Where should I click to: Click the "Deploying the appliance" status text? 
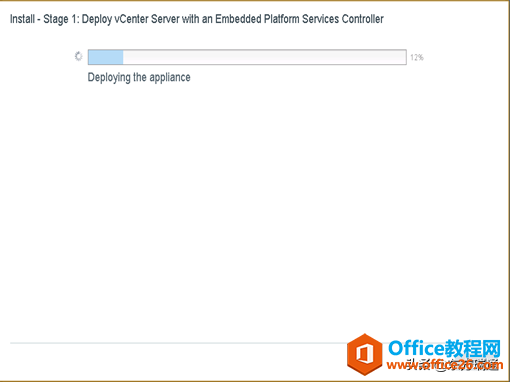point(139,77)
